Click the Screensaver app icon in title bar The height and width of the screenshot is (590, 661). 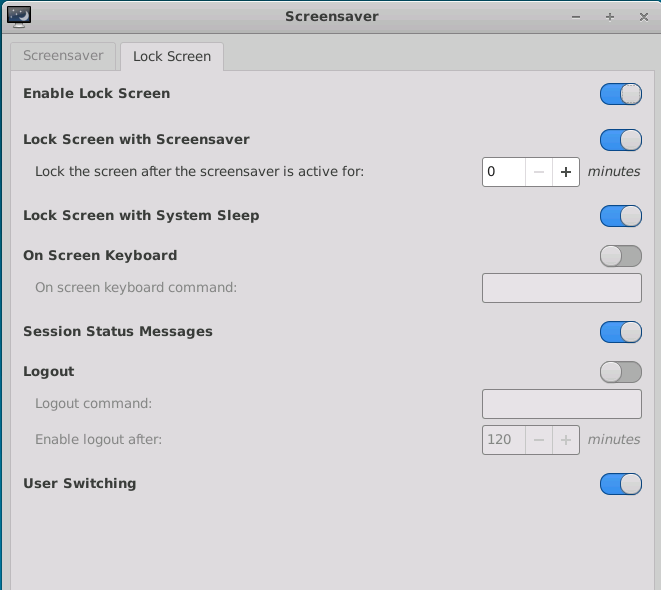18,16
